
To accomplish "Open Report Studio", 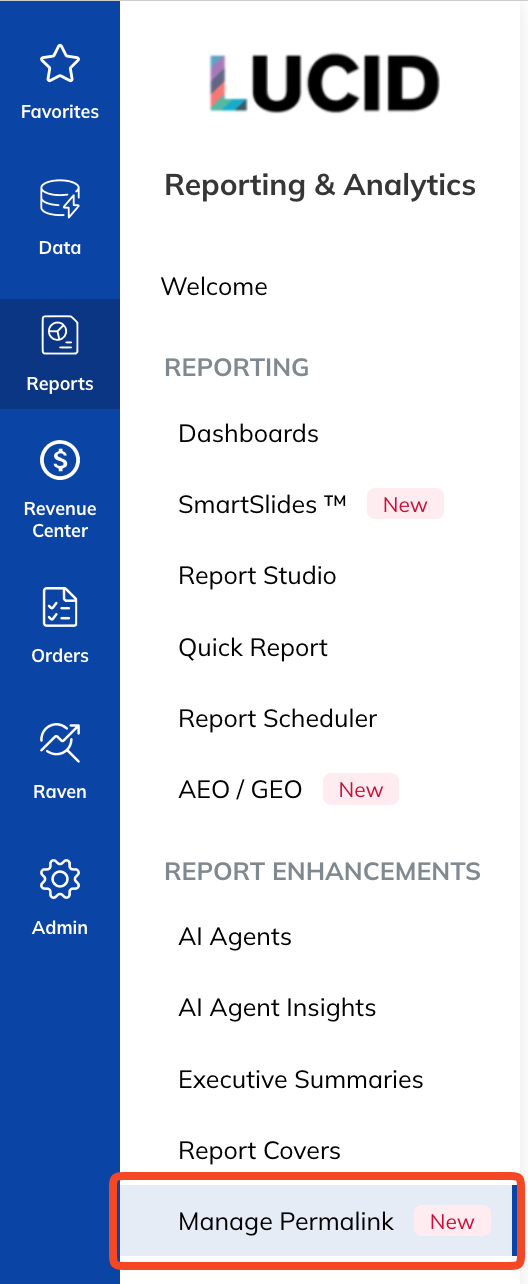I will 257,576.
